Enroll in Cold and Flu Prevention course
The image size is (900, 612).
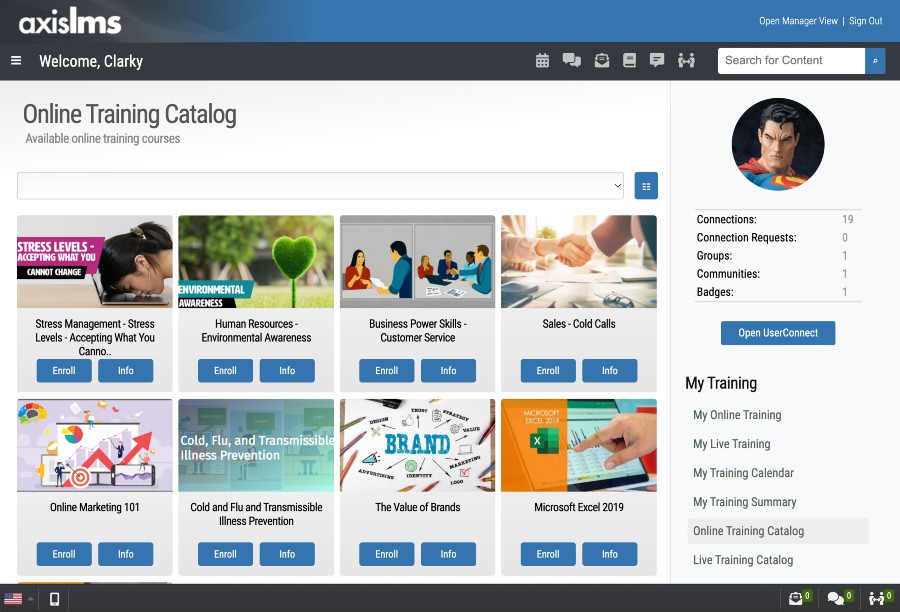tap(225, 554)
